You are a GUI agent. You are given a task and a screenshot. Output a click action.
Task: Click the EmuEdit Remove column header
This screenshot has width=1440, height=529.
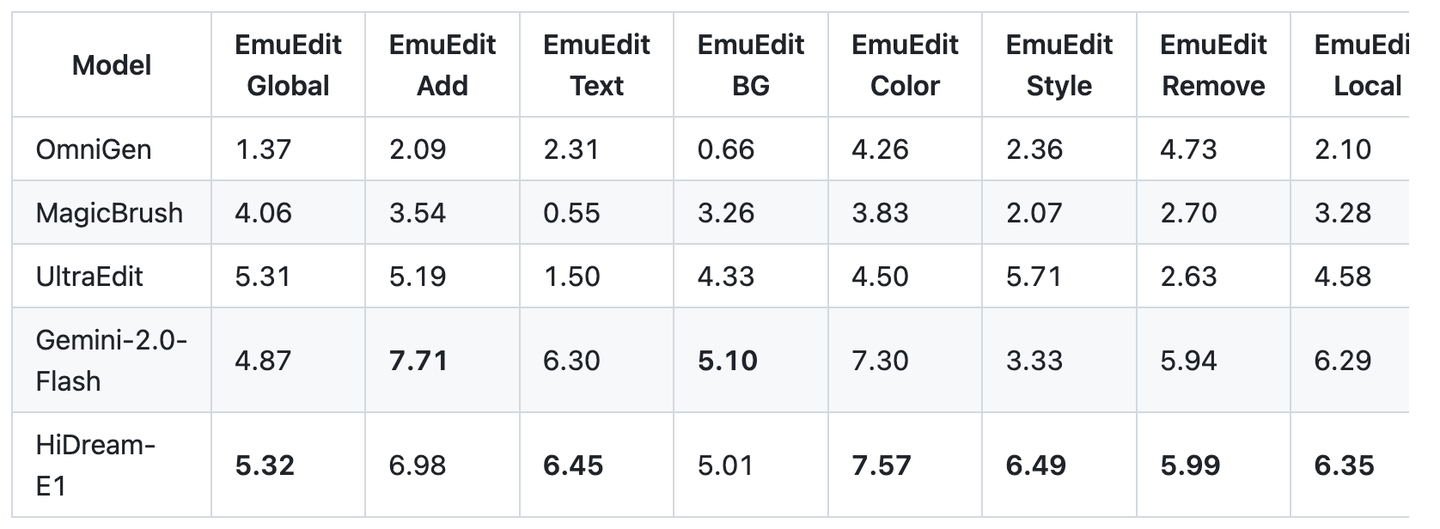[x=1213, y=66]
